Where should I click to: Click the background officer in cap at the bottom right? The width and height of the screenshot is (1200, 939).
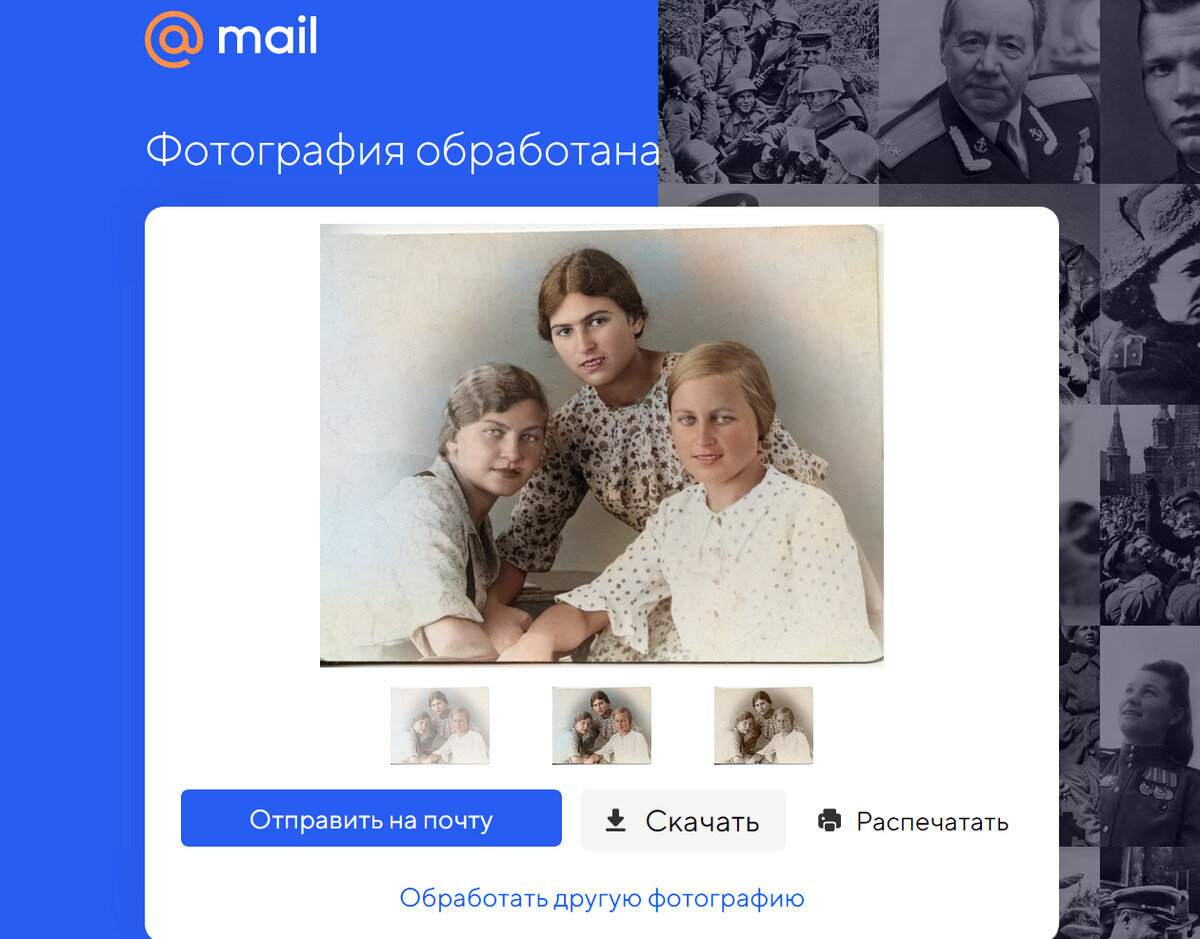pyautogui.click(x=1150, y=893)
